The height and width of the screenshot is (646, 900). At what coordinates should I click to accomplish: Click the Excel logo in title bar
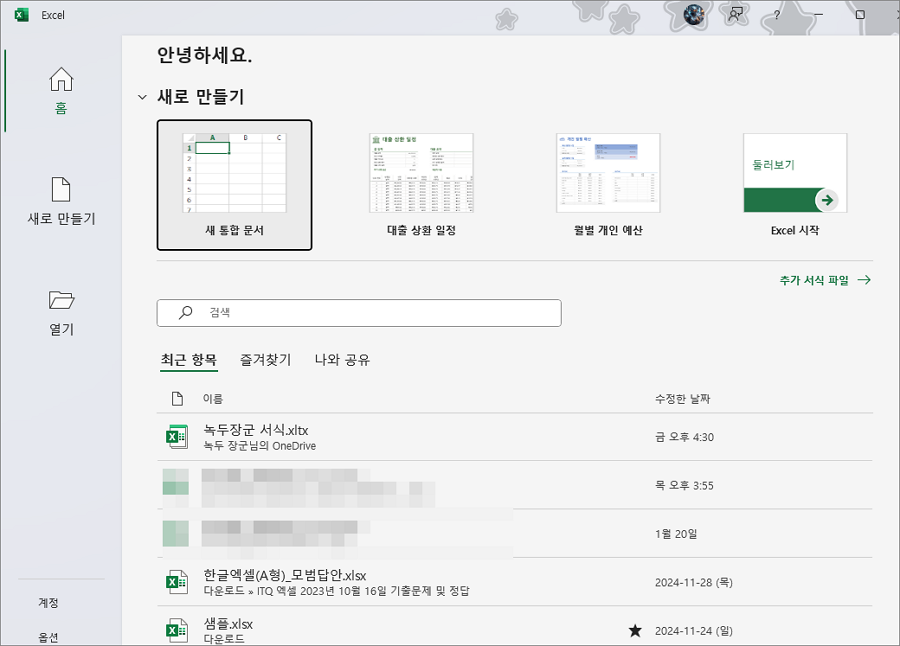(x=22, y=15)
